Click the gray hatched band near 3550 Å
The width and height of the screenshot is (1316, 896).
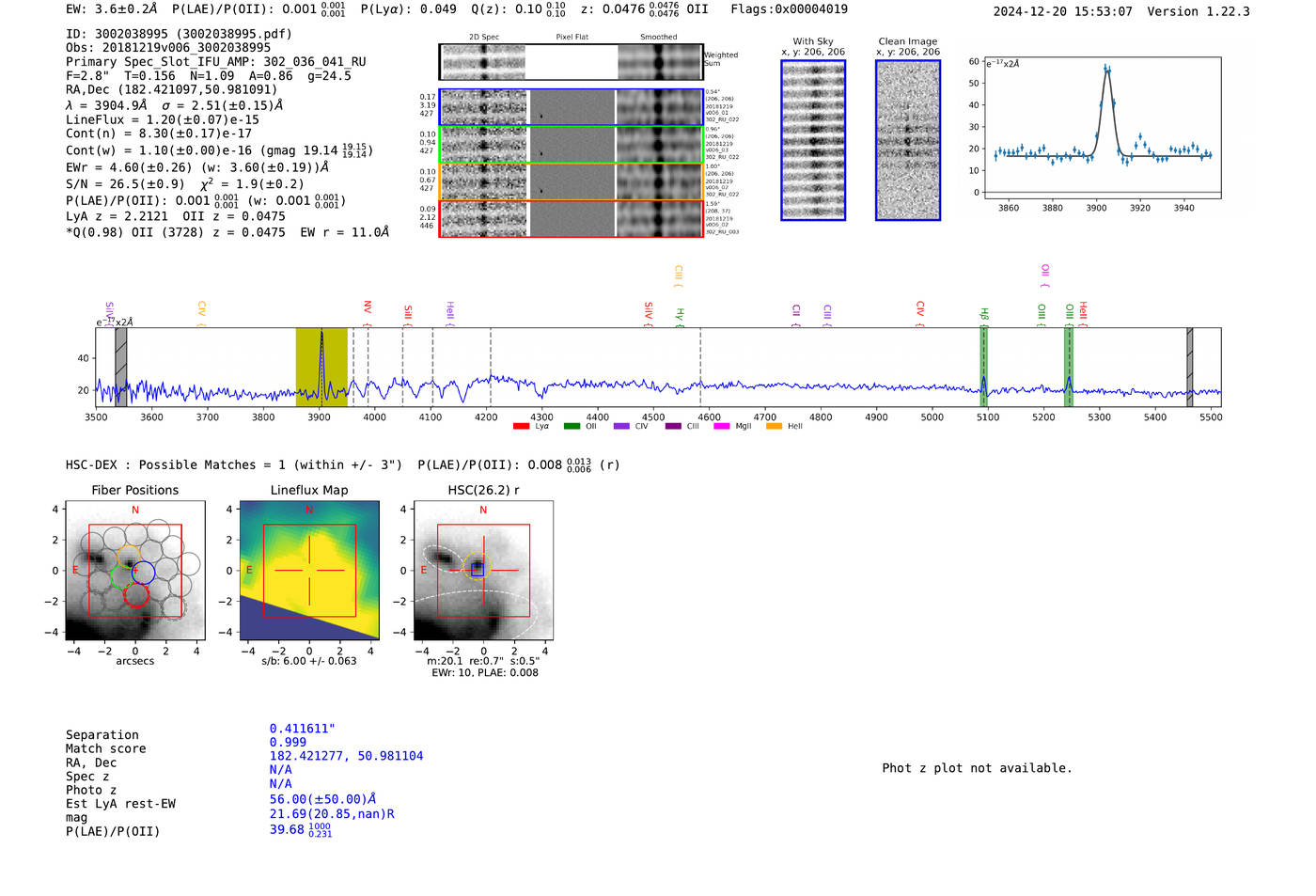pyautogui.click(x=121, y=368)
